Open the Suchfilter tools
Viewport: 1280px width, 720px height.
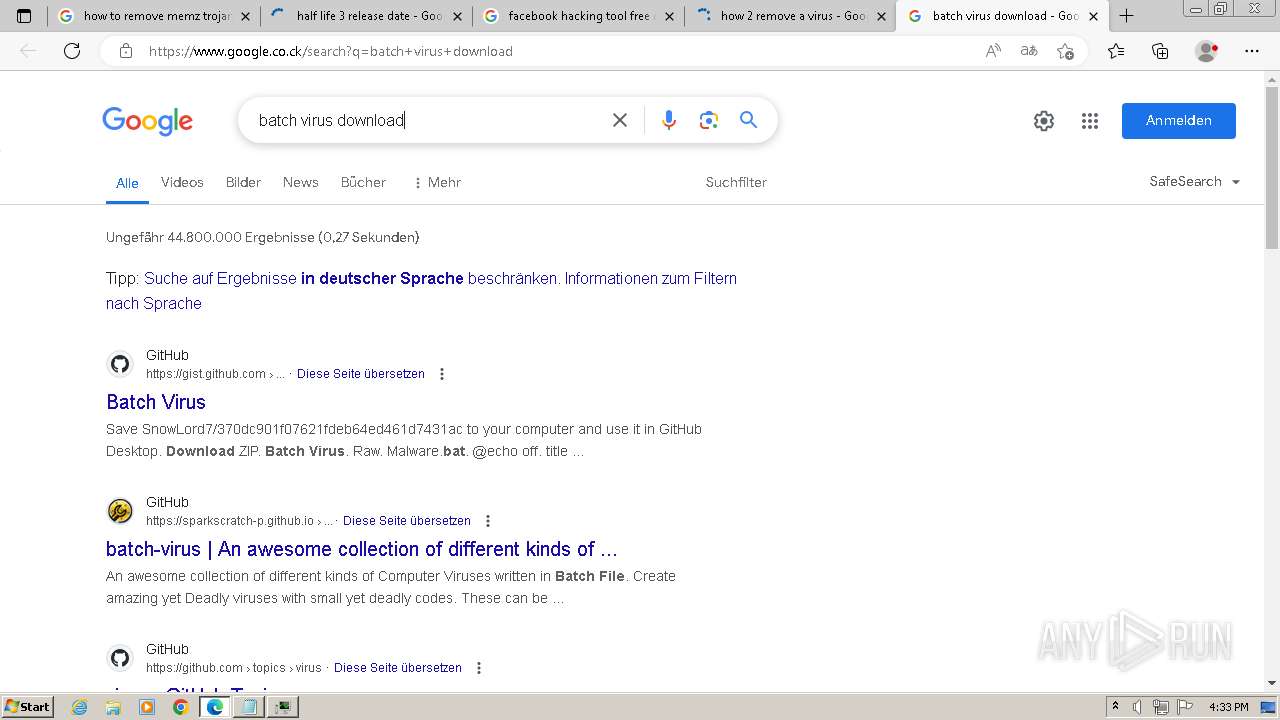tap(736, 182)
